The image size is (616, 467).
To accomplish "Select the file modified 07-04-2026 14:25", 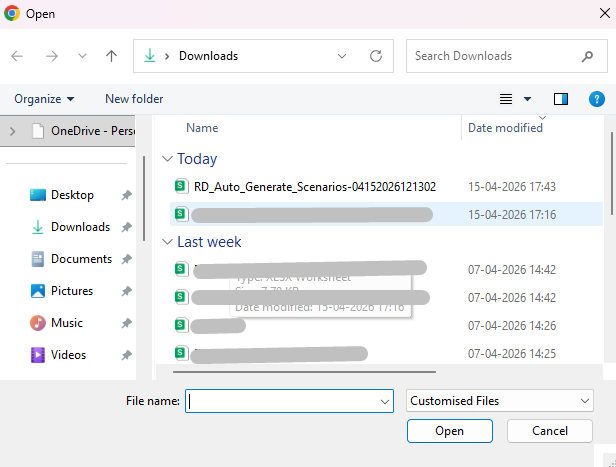I will [387, 353].
